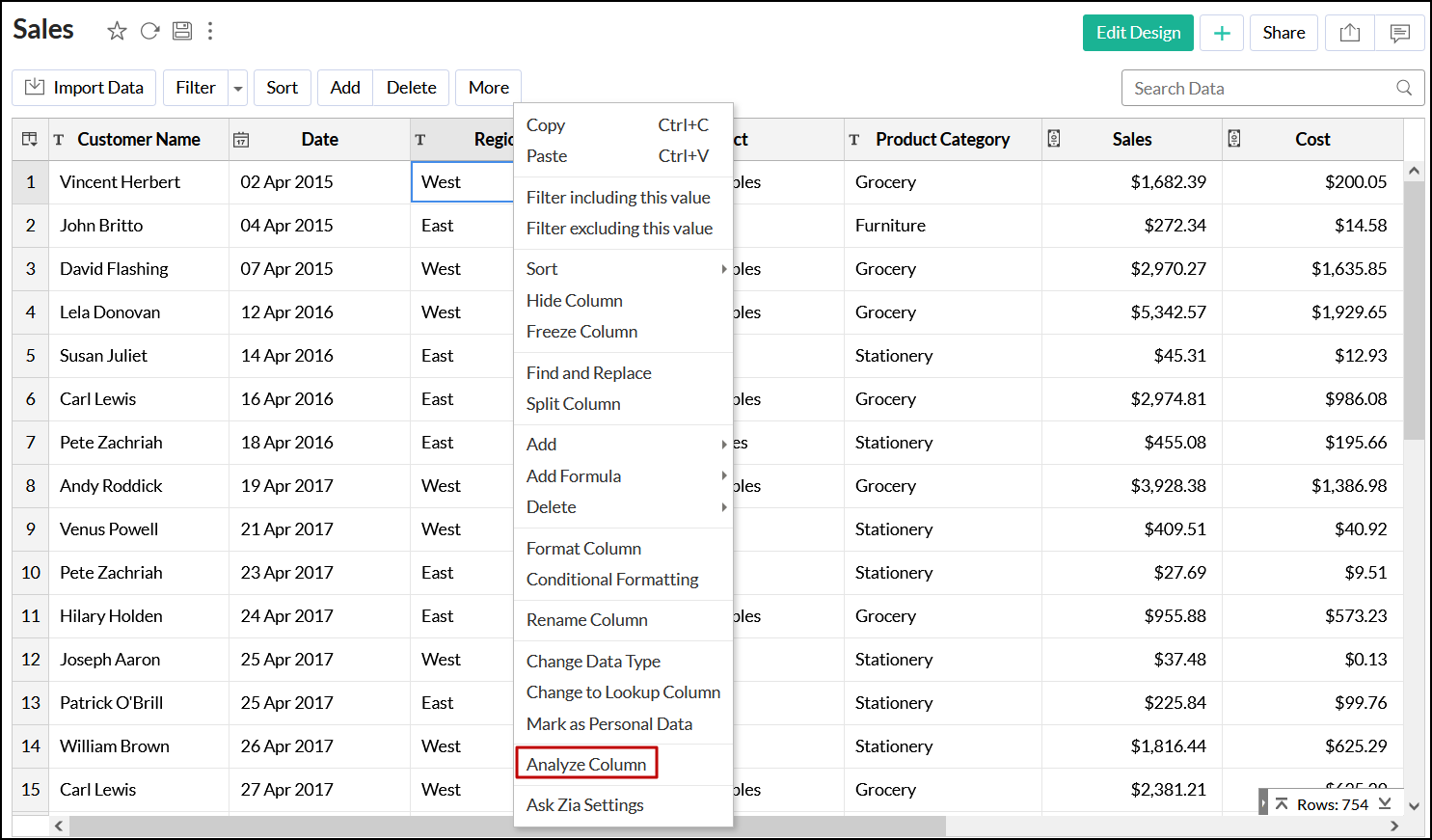Click the export icon next to Share
1432x840 pixels.
point(1350,33)
